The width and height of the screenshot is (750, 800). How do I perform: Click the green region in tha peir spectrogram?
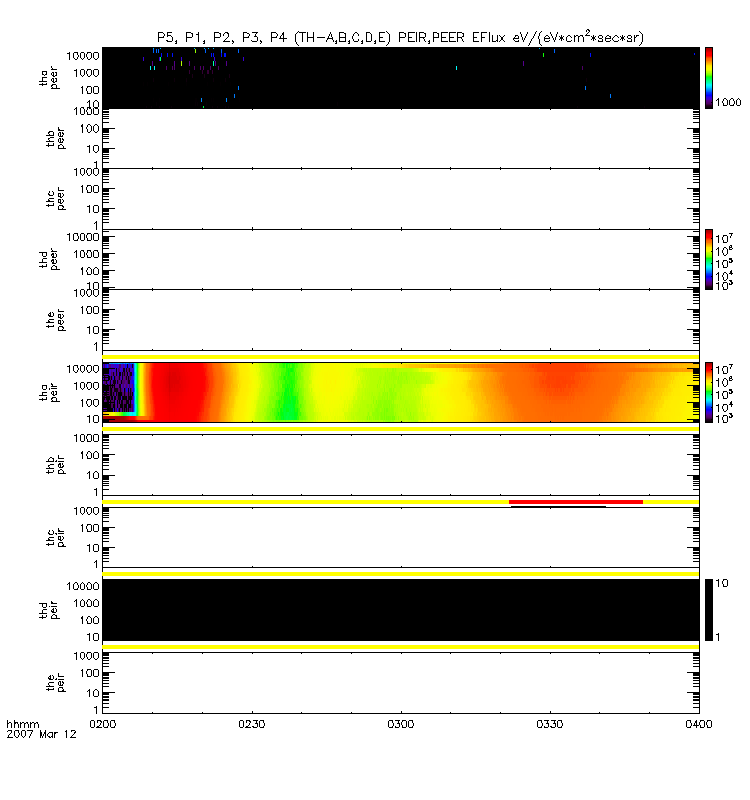(x=287, y=392)
